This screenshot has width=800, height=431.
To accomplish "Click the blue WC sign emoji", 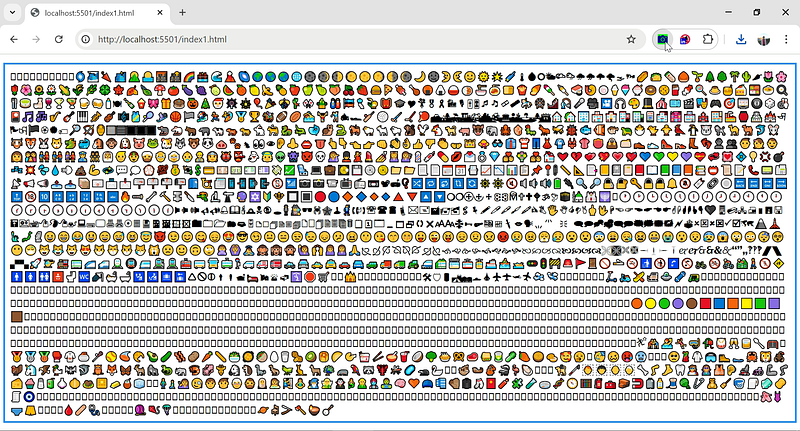I will tap(84, 276).
